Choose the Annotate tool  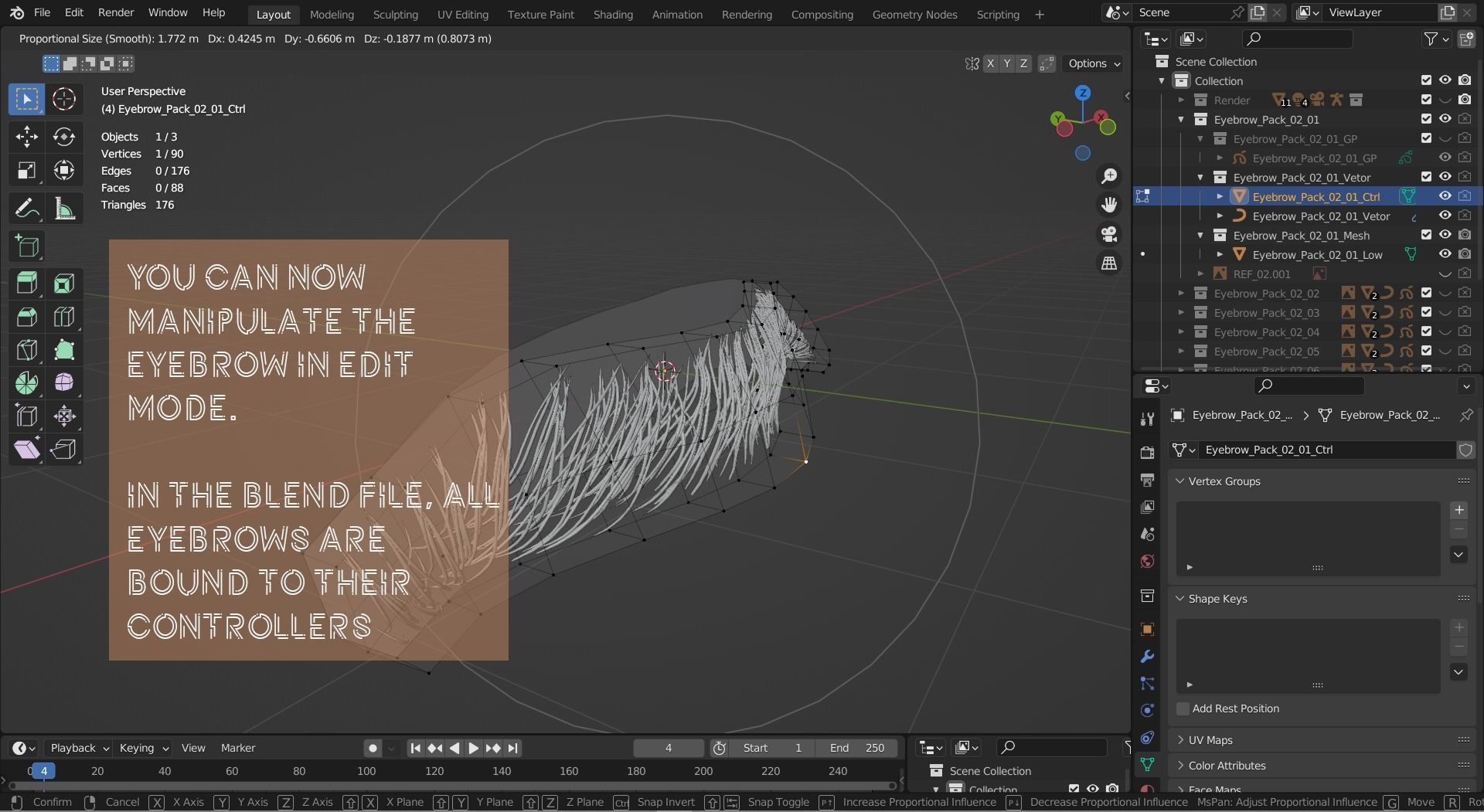[26, 209]
